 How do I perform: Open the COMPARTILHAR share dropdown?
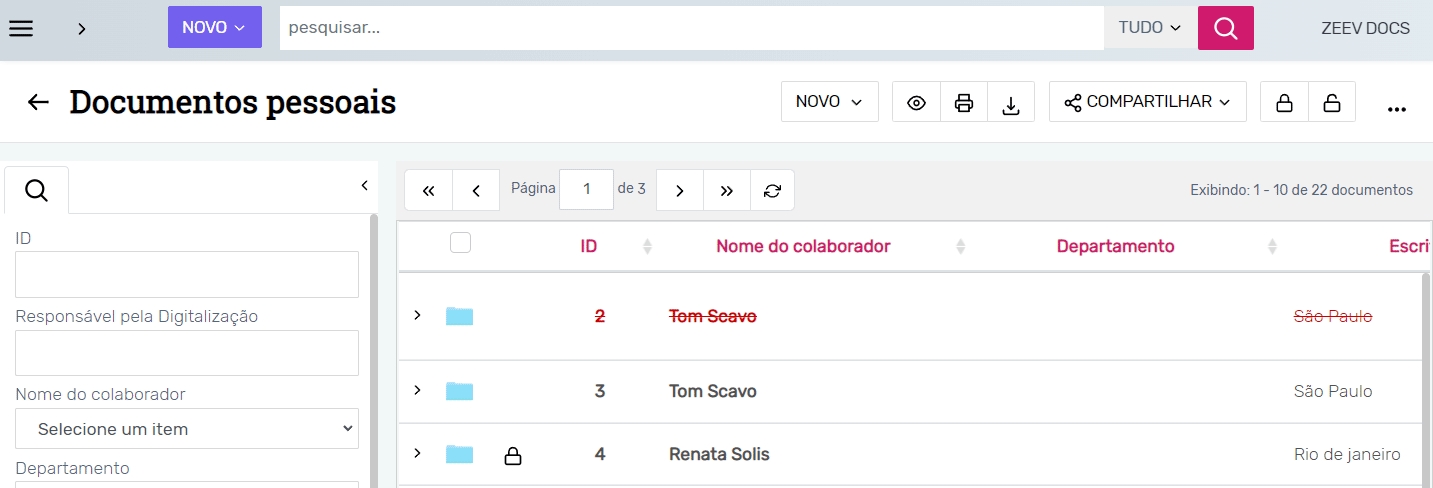point(1147,102)
